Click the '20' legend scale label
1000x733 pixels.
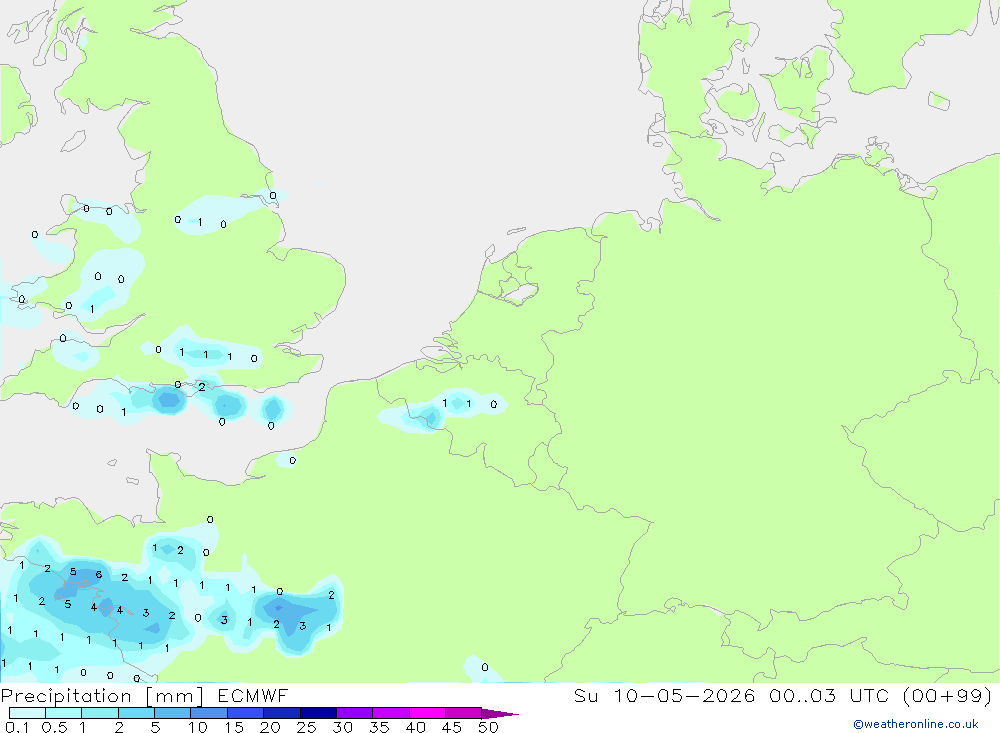coord(270,727)
